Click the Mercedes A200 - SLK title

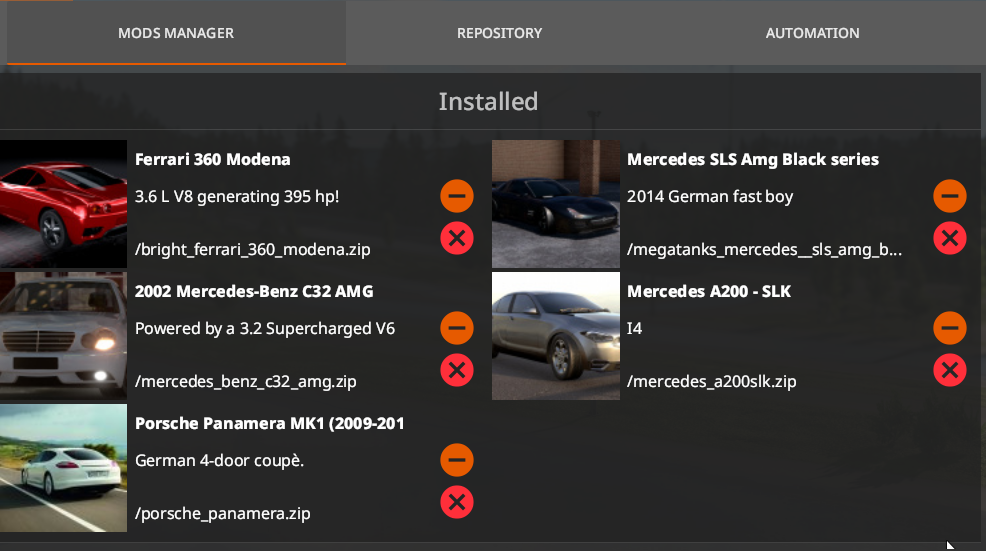pos(709,291)
